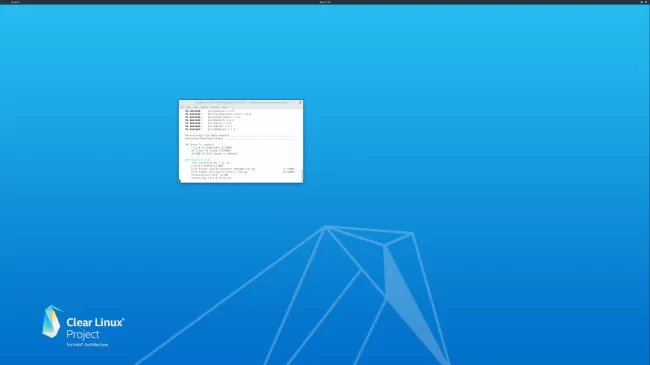
Task: Click the power icon in top bar corner
Action: click(x=646, y=2)
